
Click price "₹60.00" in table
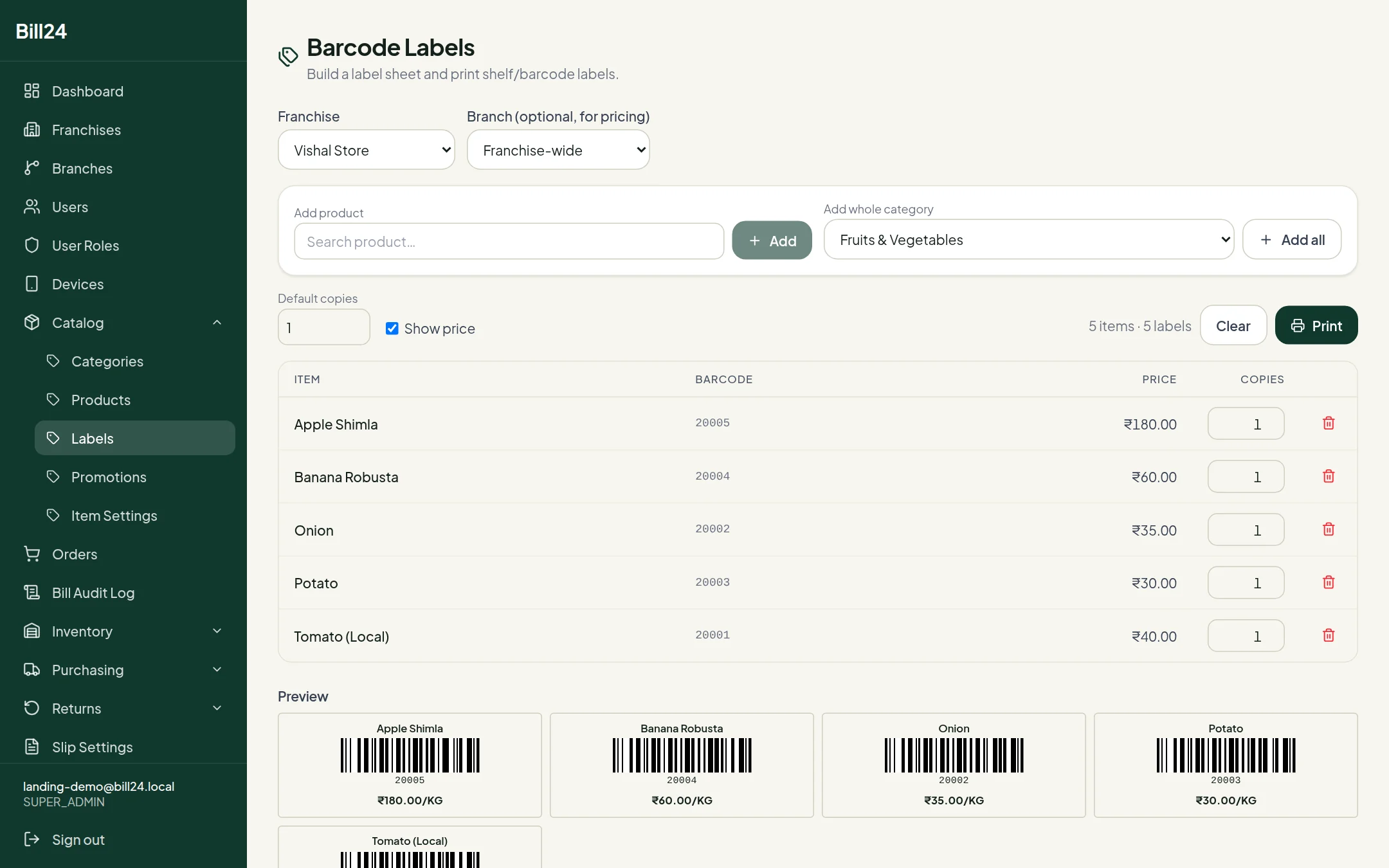1154,477
